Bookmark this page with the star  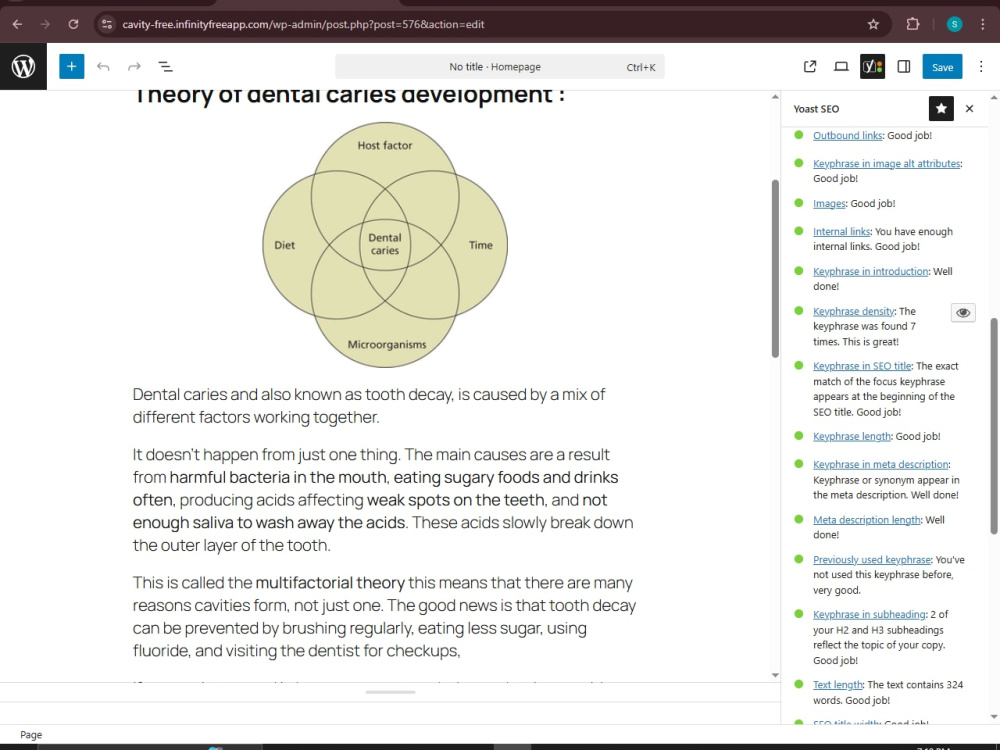click(x=873, y=24)
